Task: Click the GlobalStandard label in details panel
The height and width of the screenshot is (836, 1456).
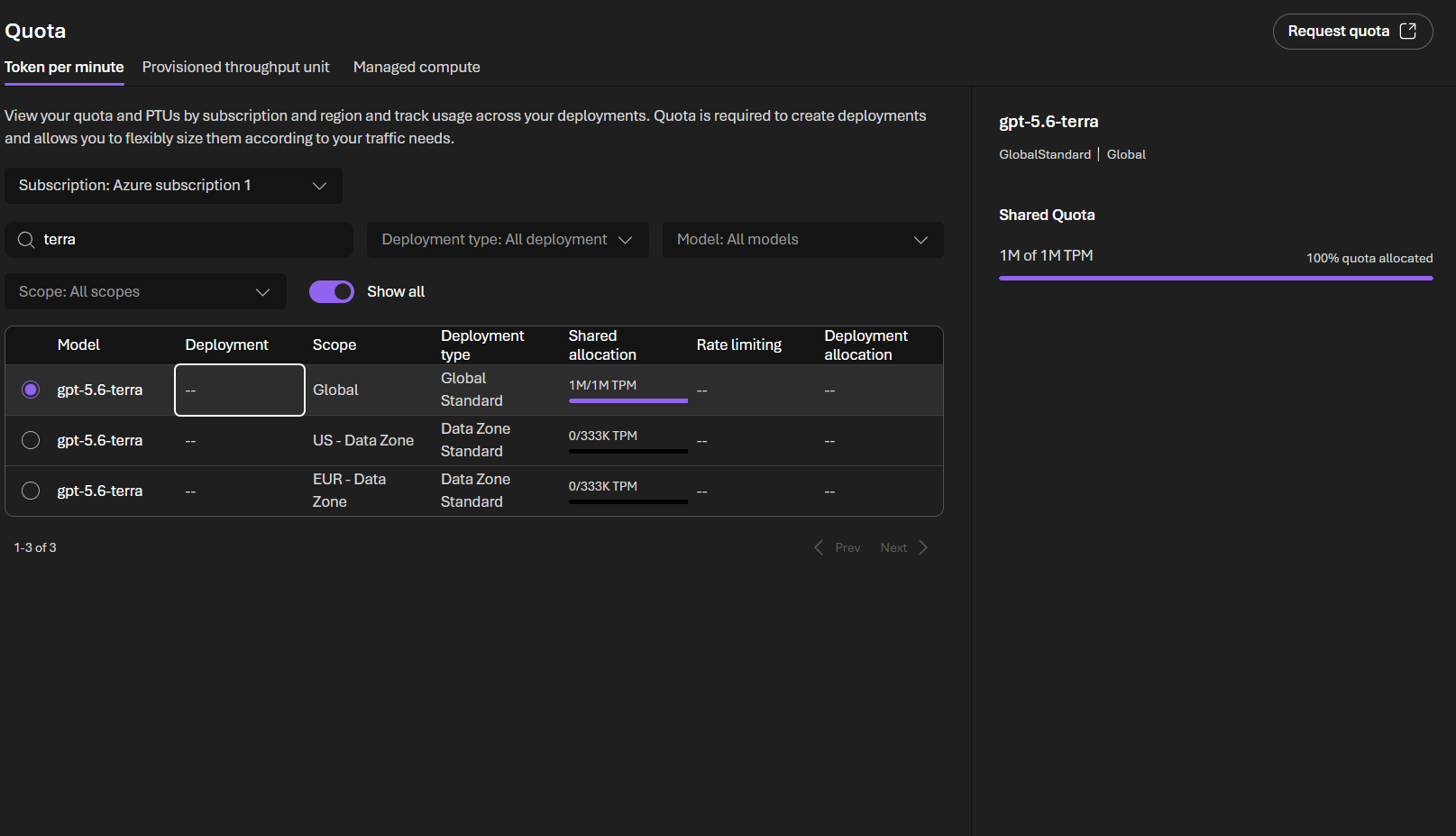Action: [x=1045, y=154]
